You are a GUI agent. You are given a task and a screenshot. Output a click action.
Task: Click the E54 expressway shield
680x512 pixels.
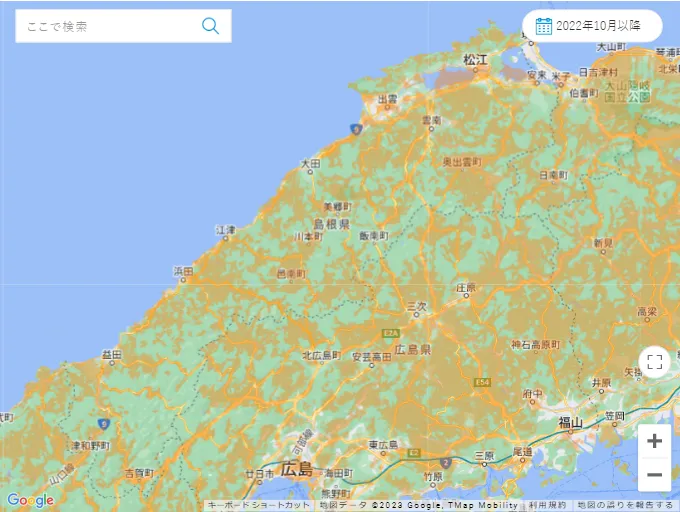(482, 382)
